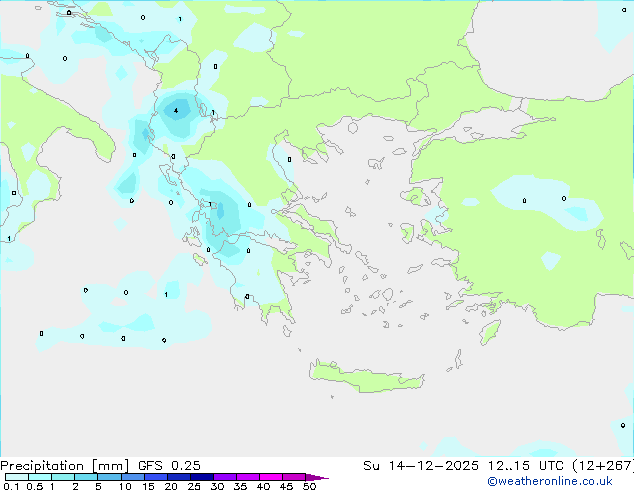Pick the 5–10 mm blue legend swatch
This screenshot has height=490, width=634.
click(x=110, y=478)
